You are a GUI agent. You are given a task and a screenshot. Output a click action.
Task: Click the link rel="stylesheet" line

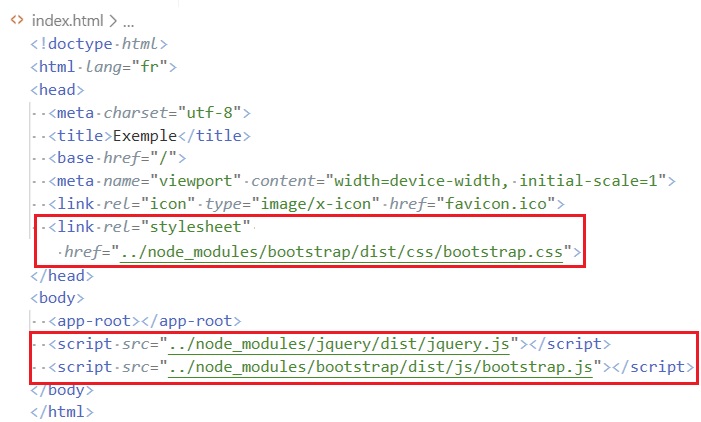click(x=149, y=227)
